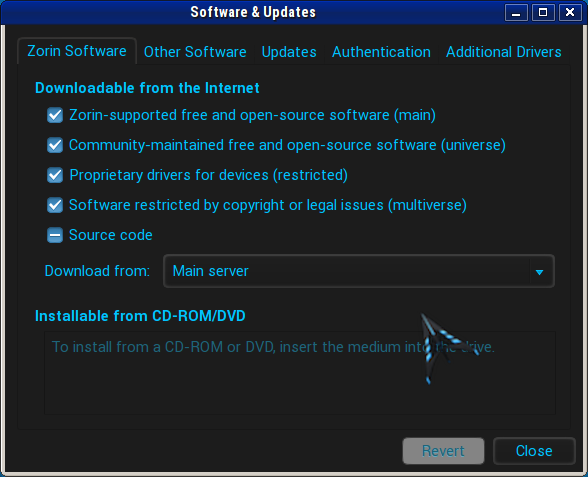Disable multiverse software checkbox

55,205
